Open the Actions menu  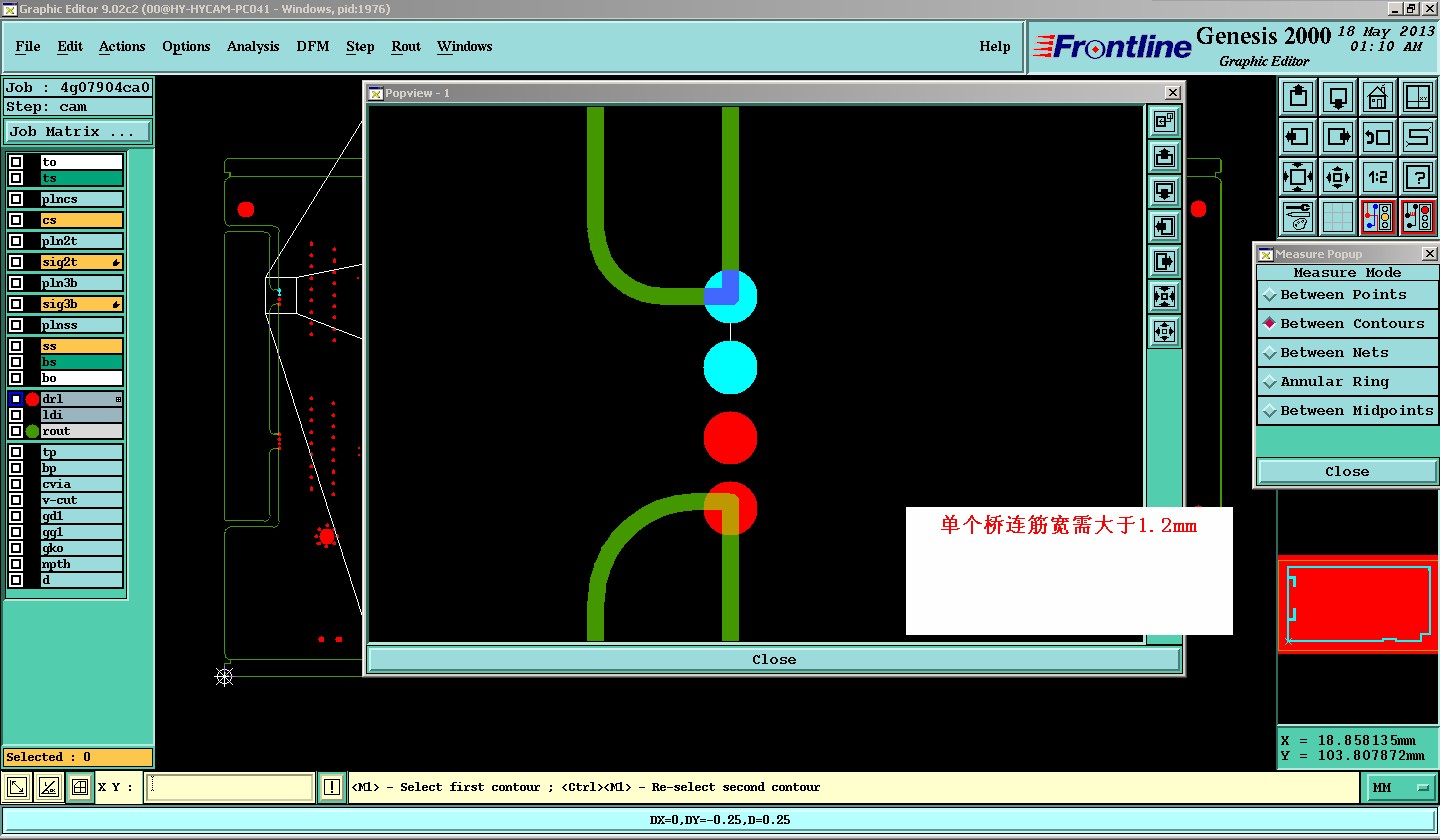point(122,47)
